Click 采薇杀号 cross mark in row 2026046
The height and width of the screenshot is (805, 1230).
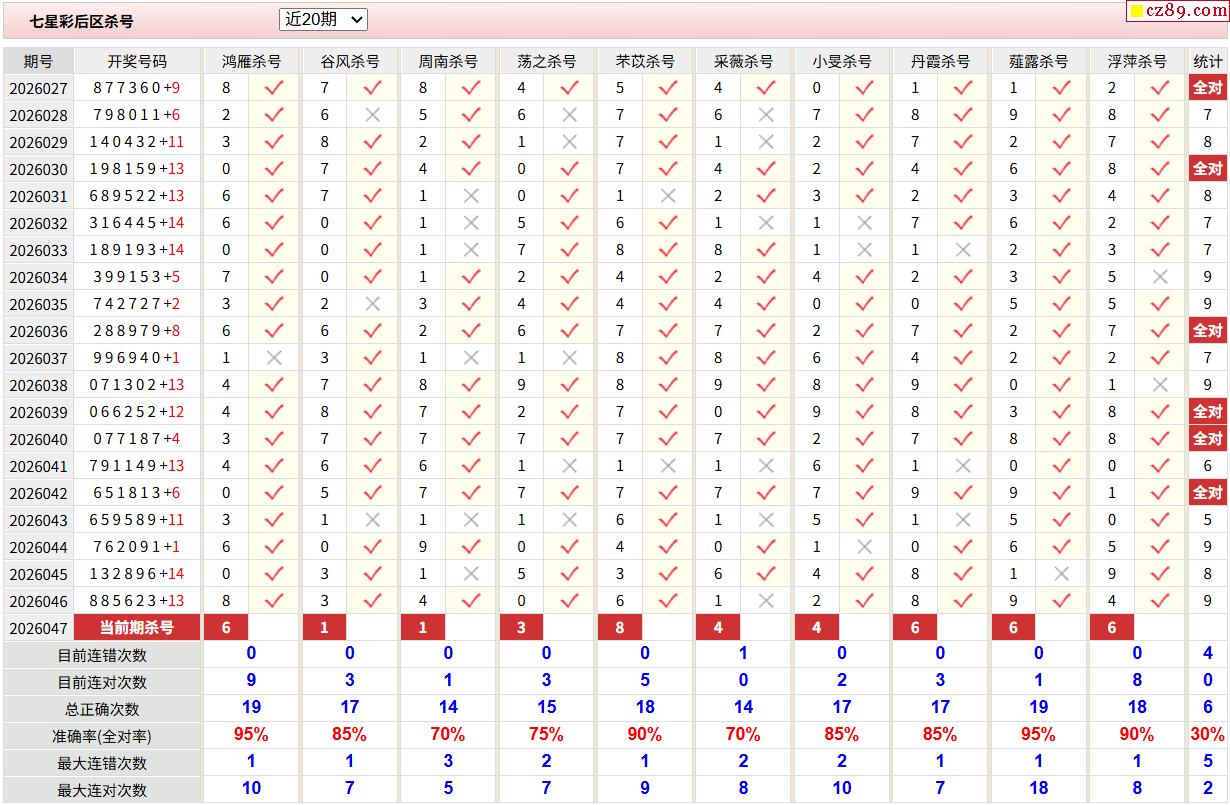tap(766, 601)
